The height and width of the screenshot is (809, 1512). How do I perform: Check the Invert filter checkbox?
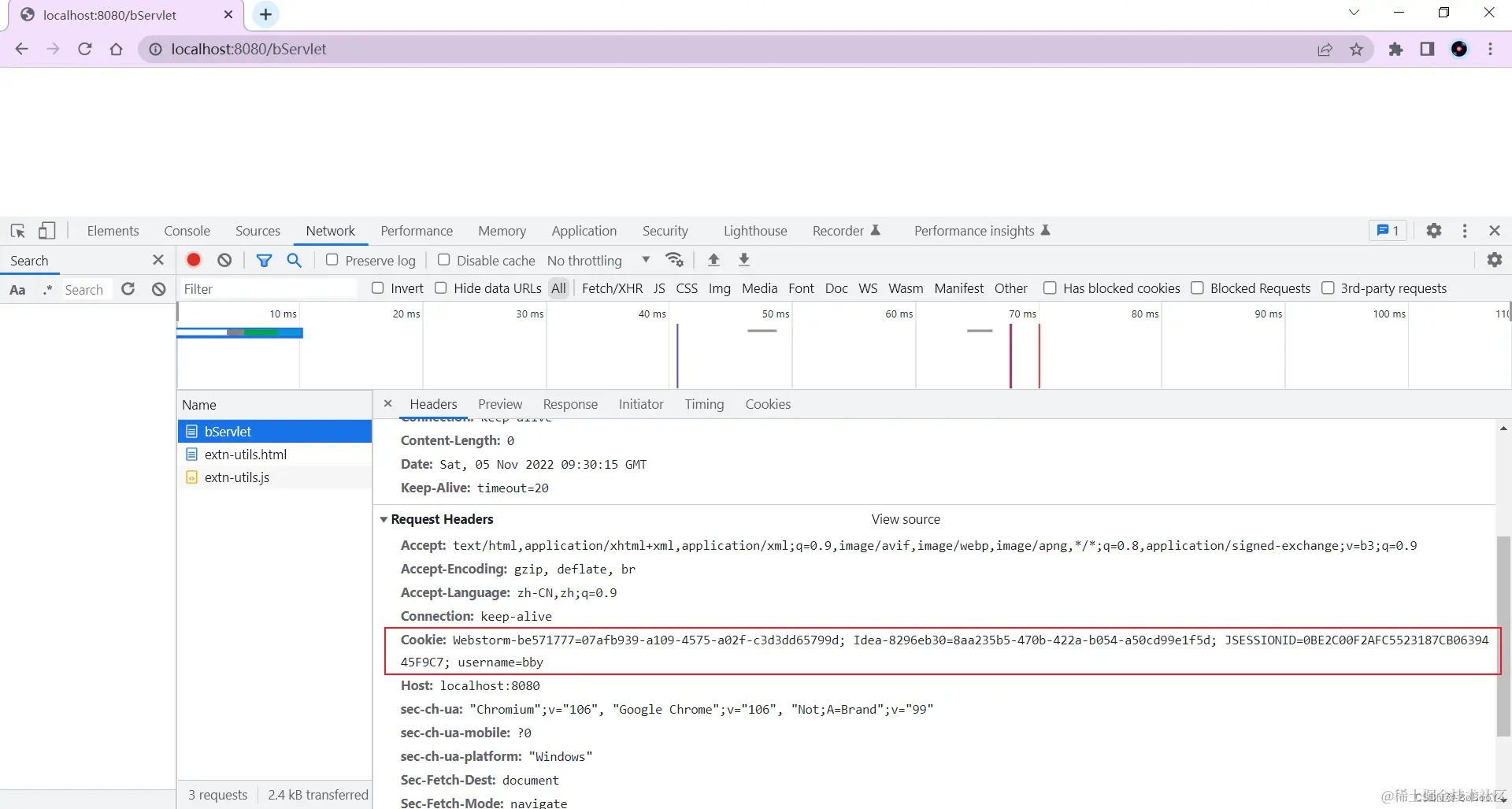click(x=378, y=288)
